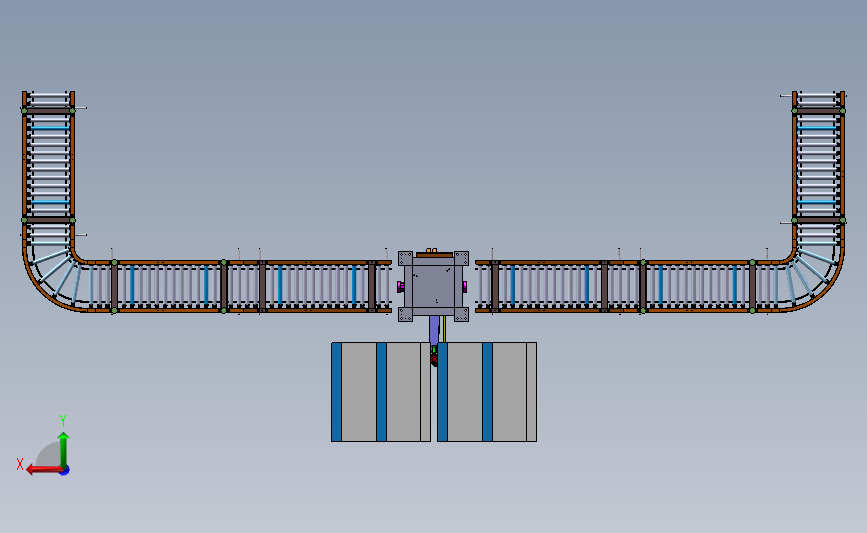This screenshot has width=867, height=533.
Task: Click the blue Z axis dot of triad
Action: [x=65, y=471]
